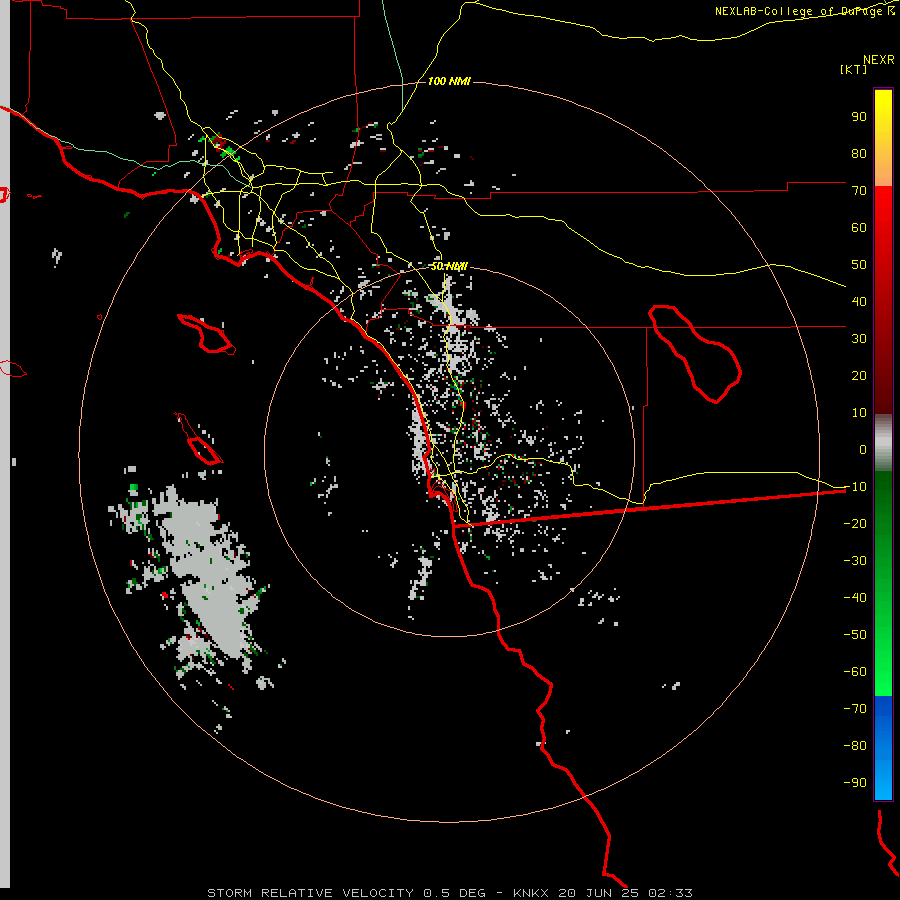Image resolution: width=900 pixels, height=900 pixels.
Task: Click the 60 value on velocity scale
Action: 859,227
